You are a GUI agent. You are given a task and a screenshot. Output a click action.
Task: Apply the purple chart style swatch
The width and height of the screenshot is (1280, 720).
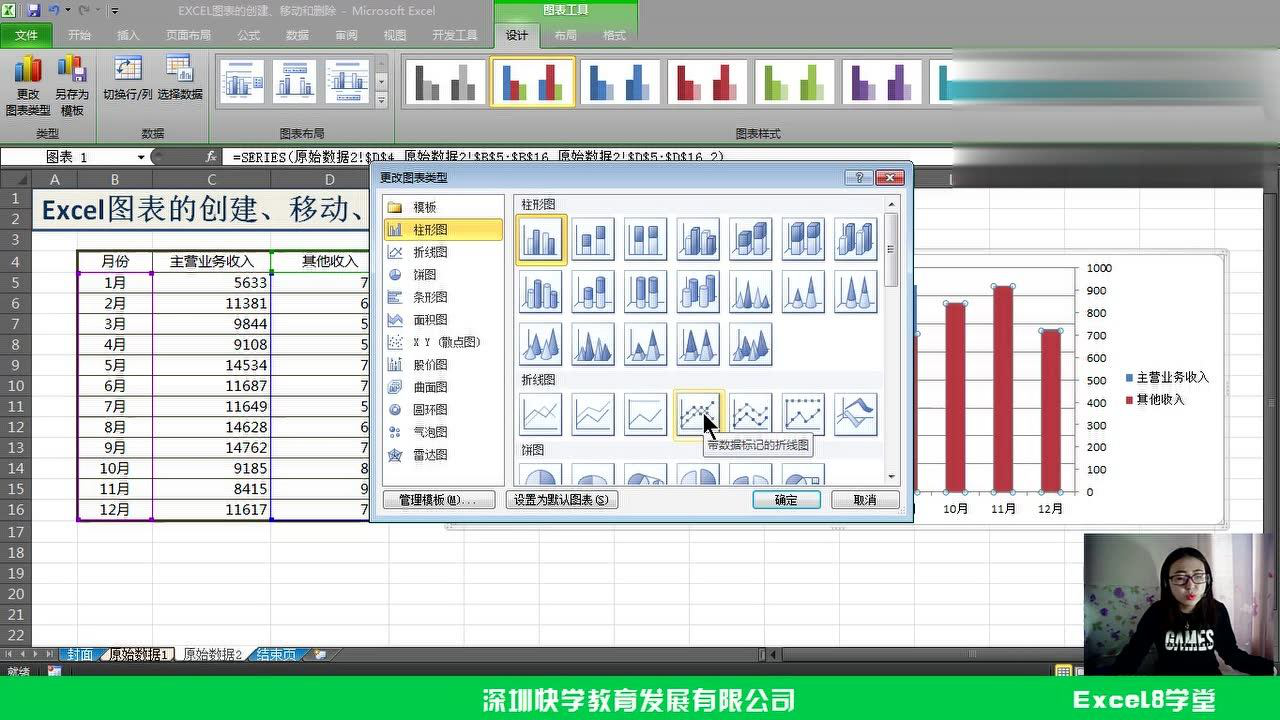click(x=882, y=82)
